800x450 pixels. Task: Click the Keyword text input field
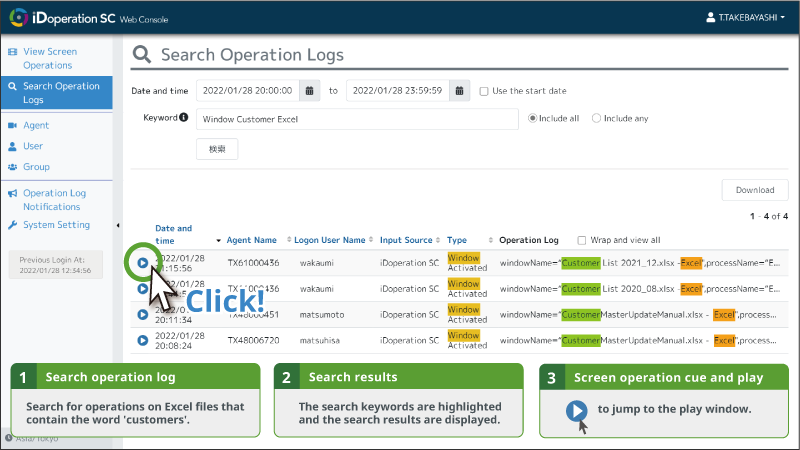coord(357,119)
